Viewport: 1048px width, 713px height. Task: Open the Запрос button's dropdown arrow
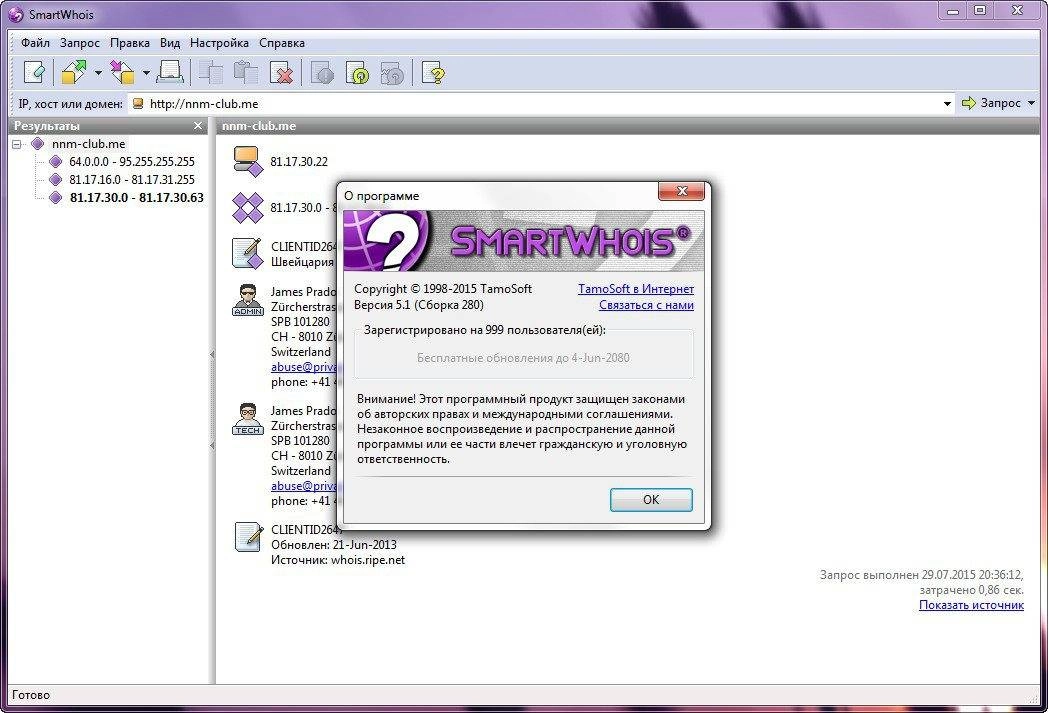[x=1031, y=103]
